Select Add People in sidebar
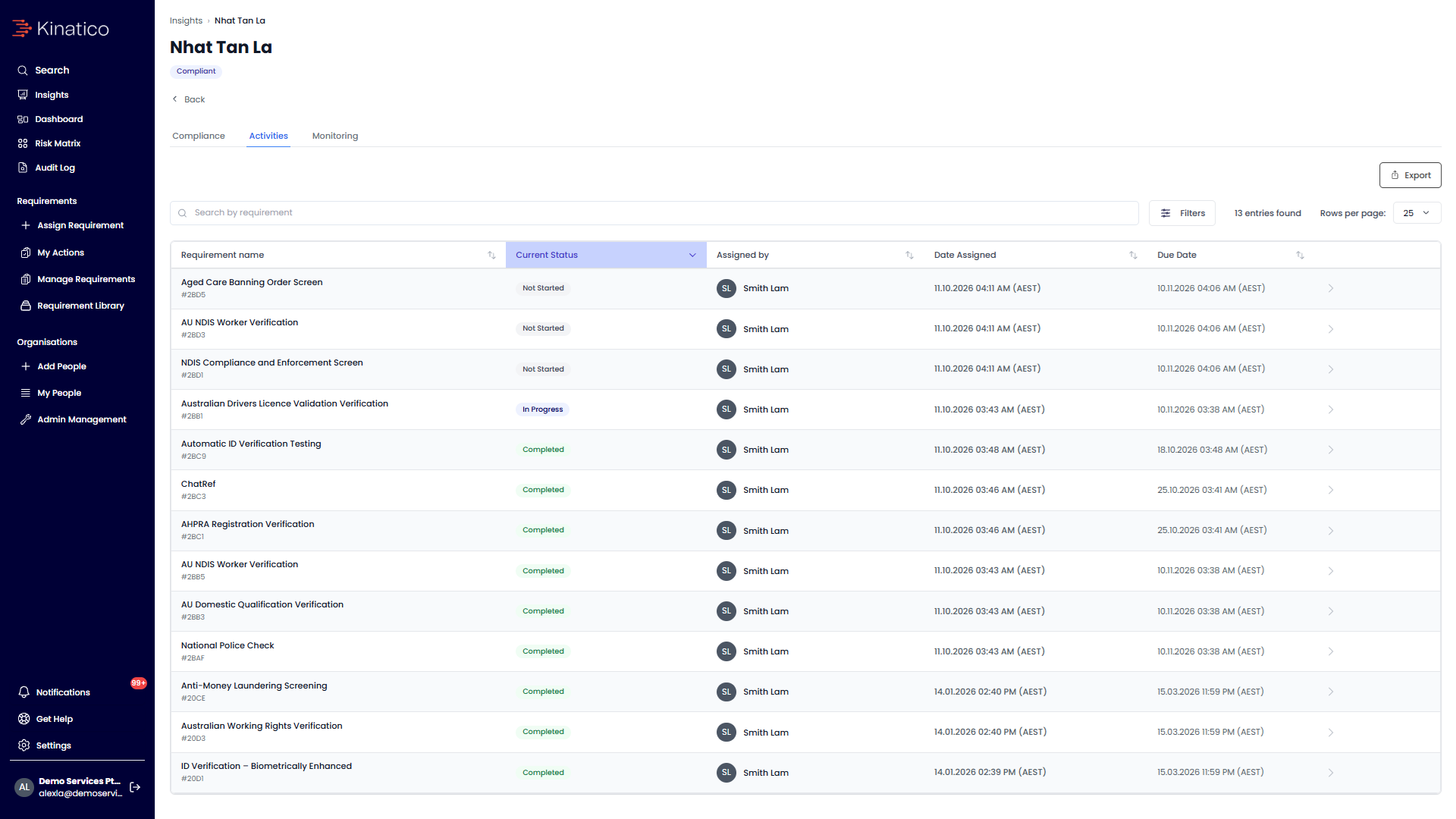Image resolution: width=1456 pixels, height=819 pixels. (x=53, y=366)
